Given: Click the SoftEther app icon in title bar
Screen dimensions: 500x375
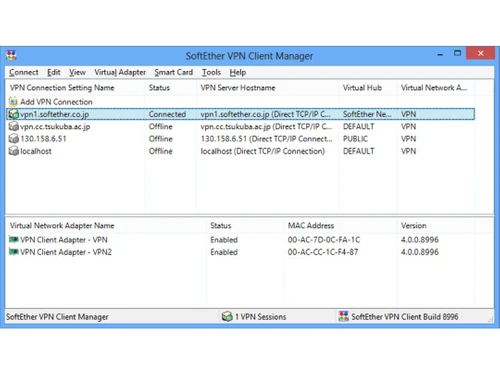Looking at the screenshot, I should coord(11,55).
